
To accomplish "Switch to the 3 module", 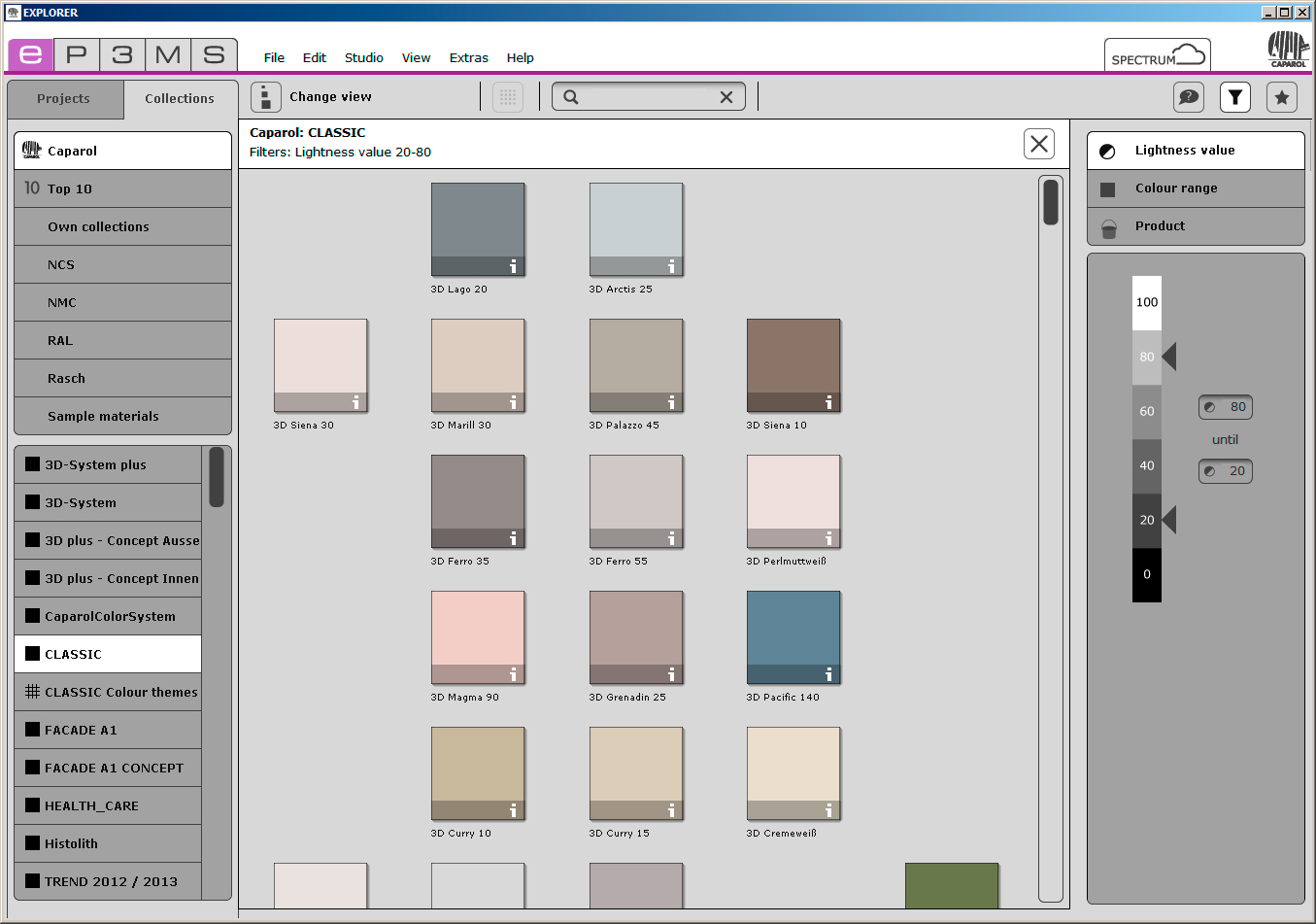I will click(x=121, y=54).
